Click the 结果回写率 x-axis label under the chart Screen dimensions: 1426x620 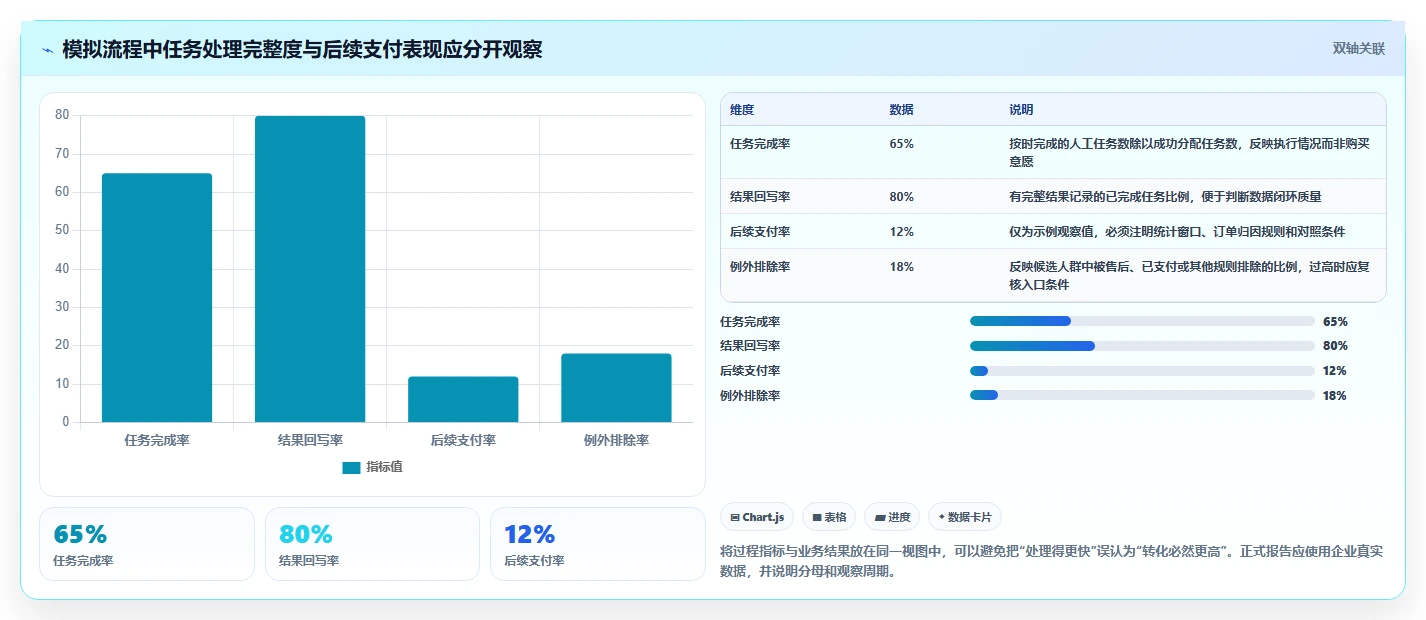point(310,440)
